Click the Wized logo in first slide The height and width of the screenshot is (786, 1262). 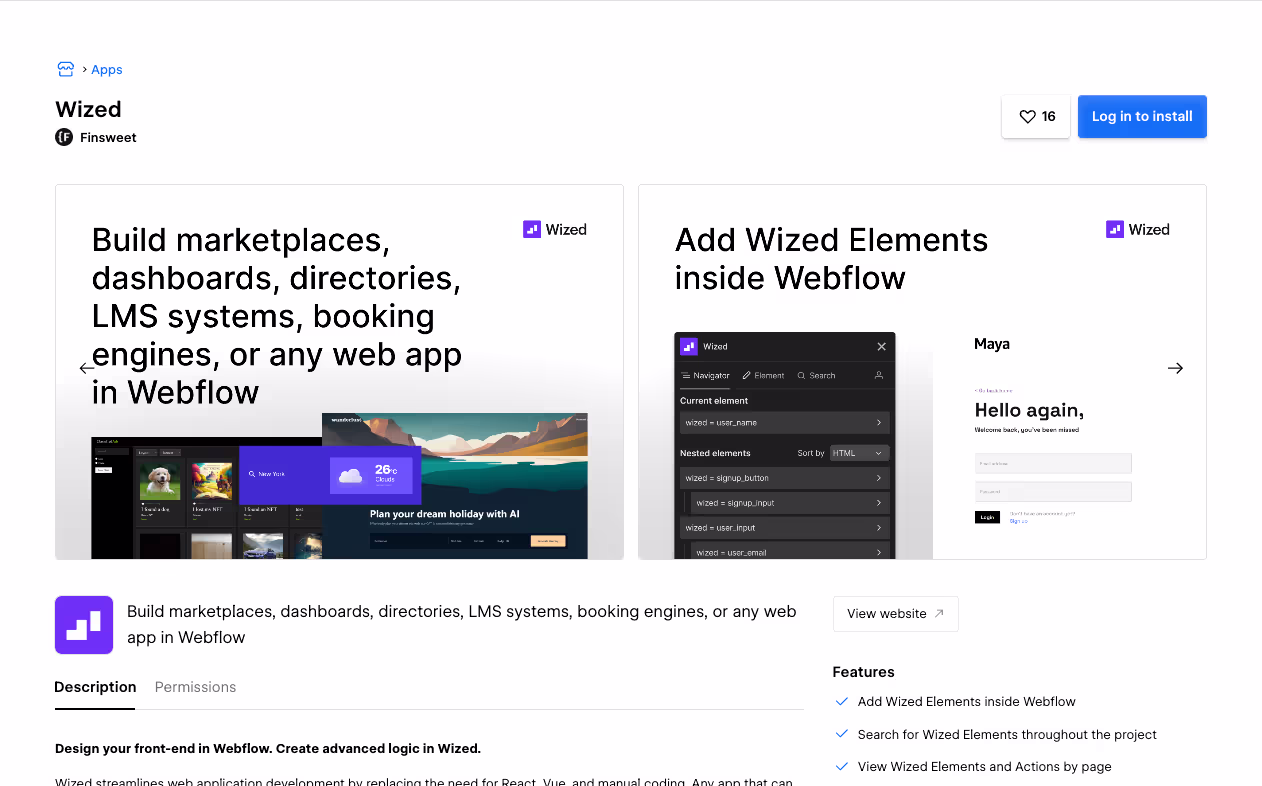coord(555,229)
